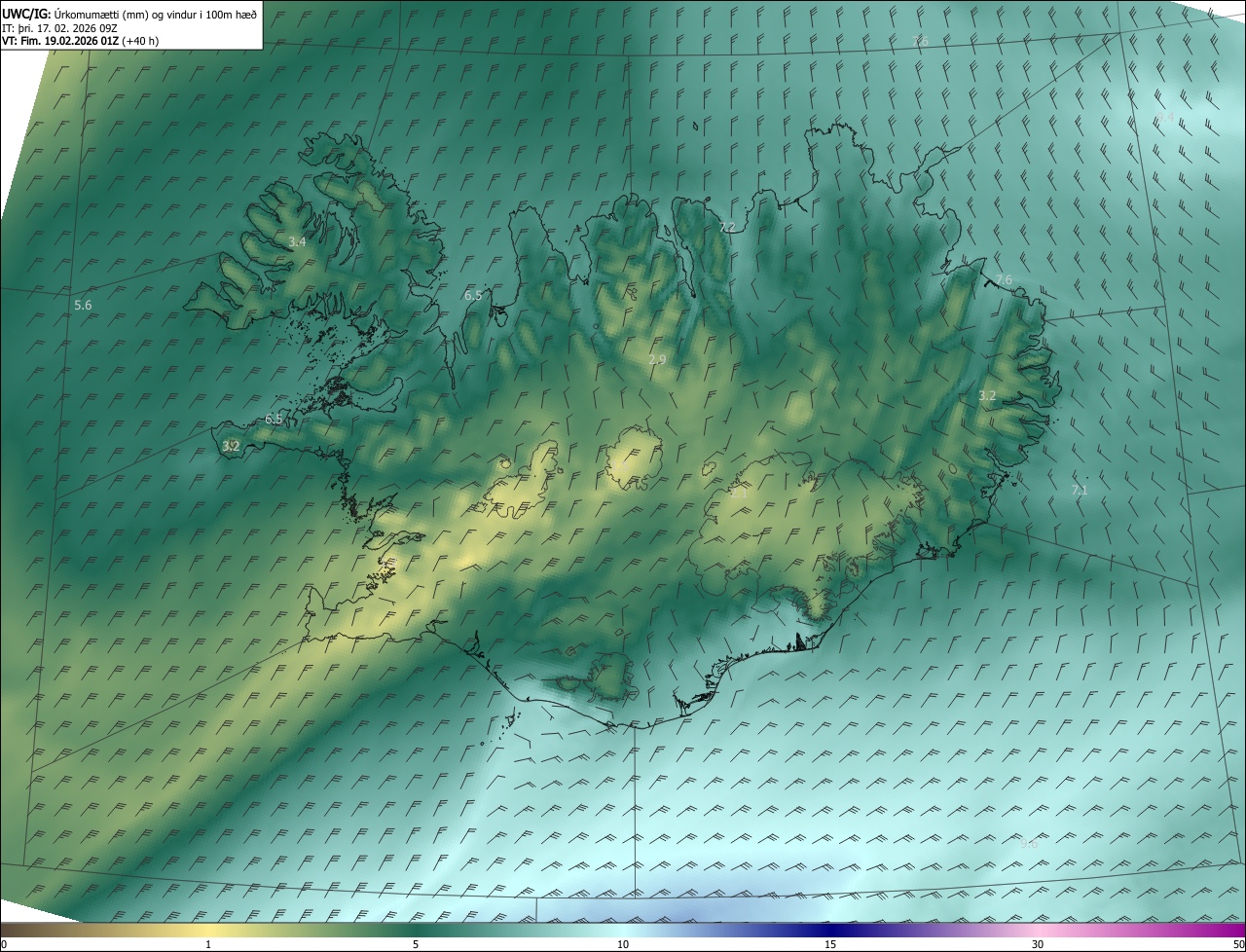Click the "5.6" value on the map
Screen dimensions: 1246x952
pos(83,305)
